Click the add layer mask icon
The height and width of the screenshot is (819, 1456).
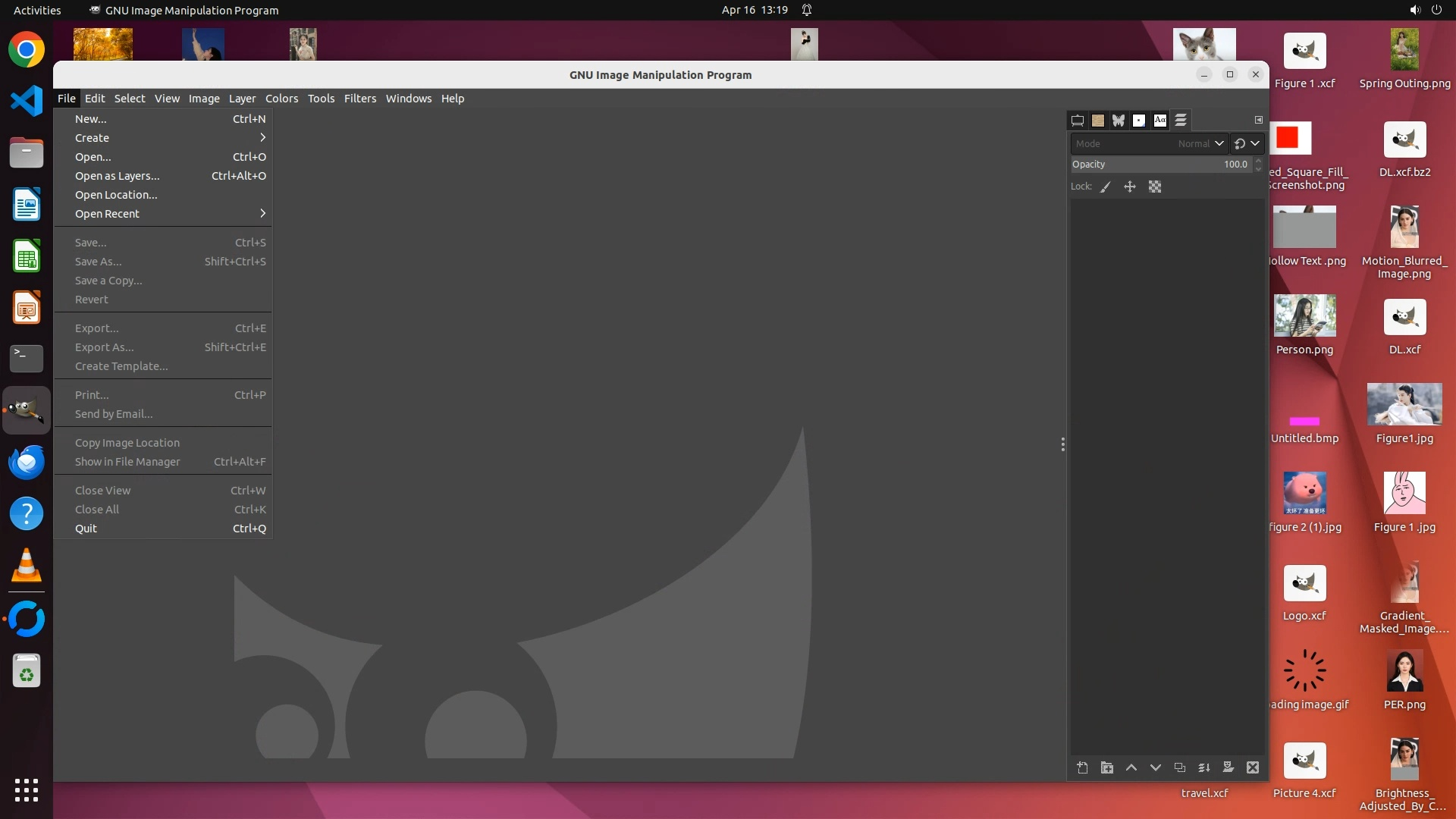pos(1228,768)
